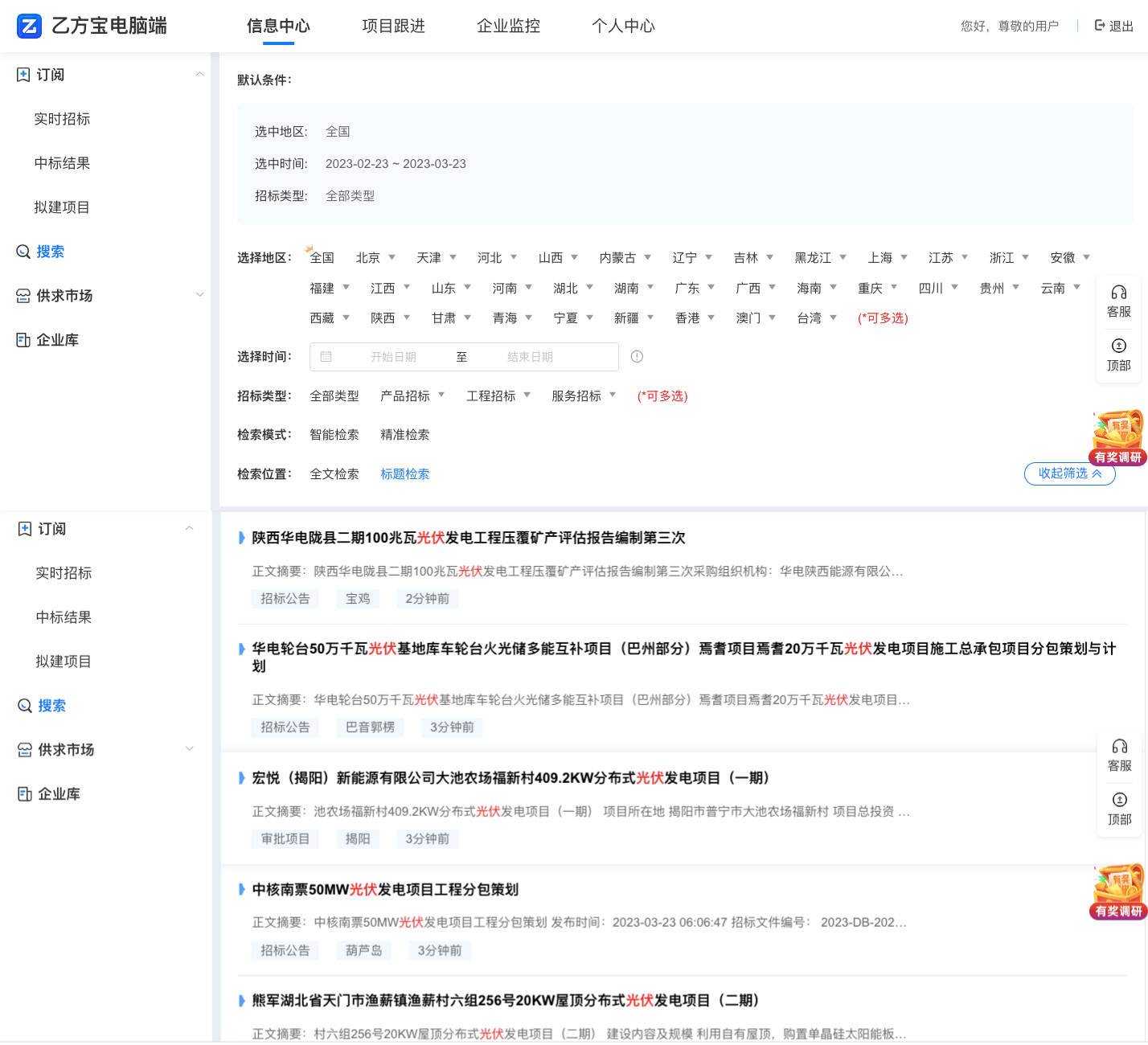Expand the 云南 region dropdown

[x=1060, y=289]
